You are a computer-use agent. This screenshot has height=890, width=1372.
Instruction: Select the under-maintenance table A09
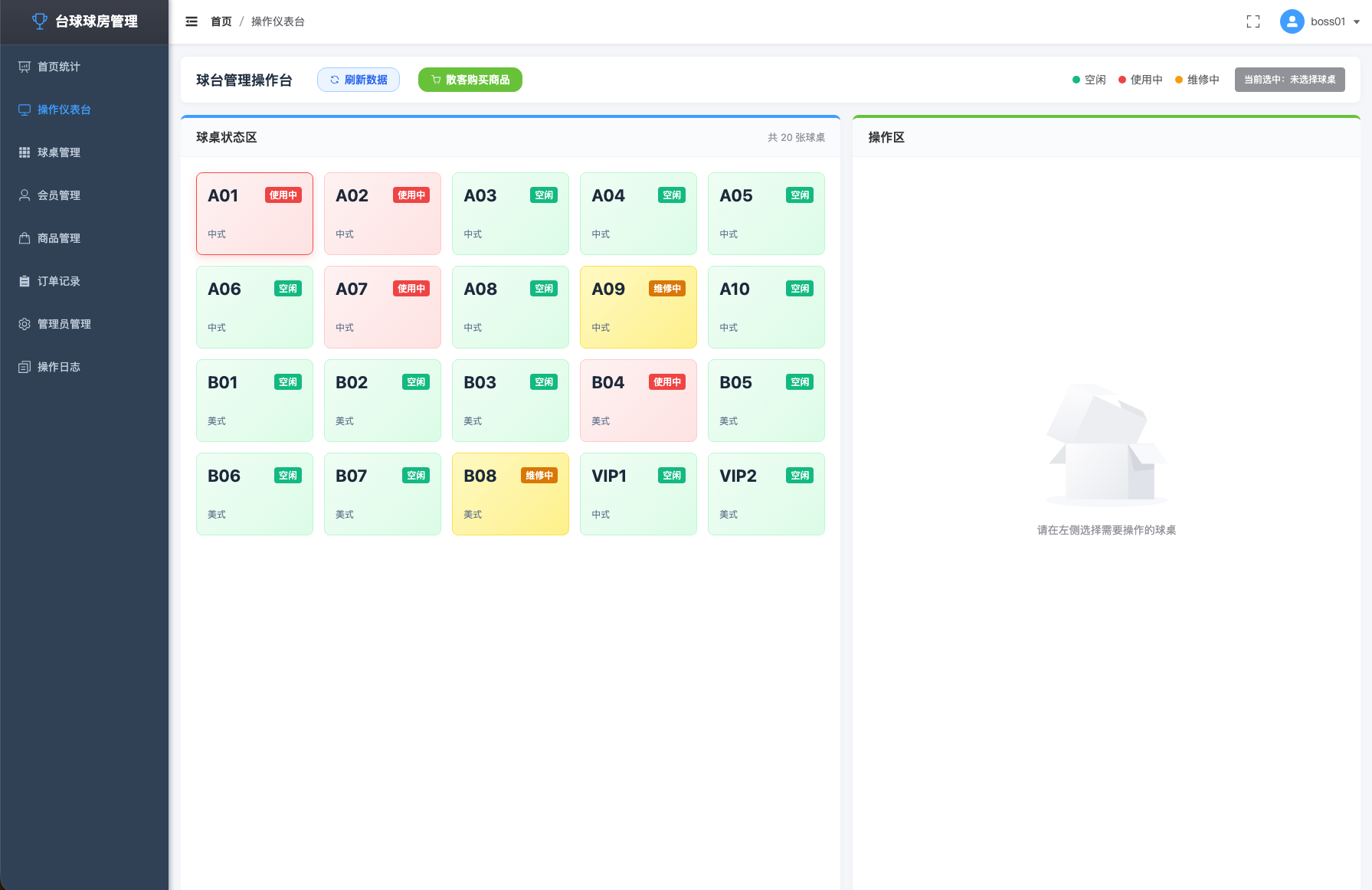[x=638, y=307]
